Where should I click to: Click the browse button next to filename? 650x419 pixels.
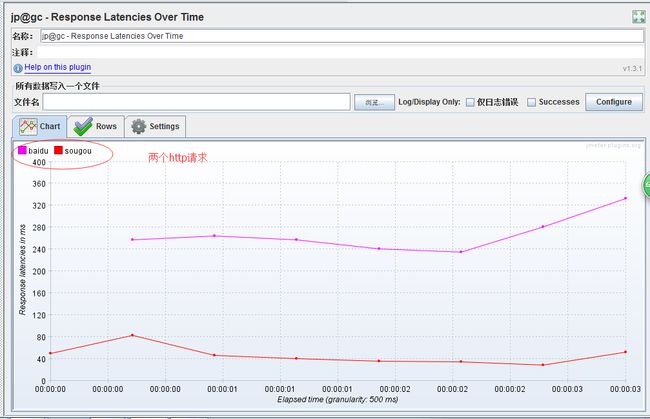[374, 102]
